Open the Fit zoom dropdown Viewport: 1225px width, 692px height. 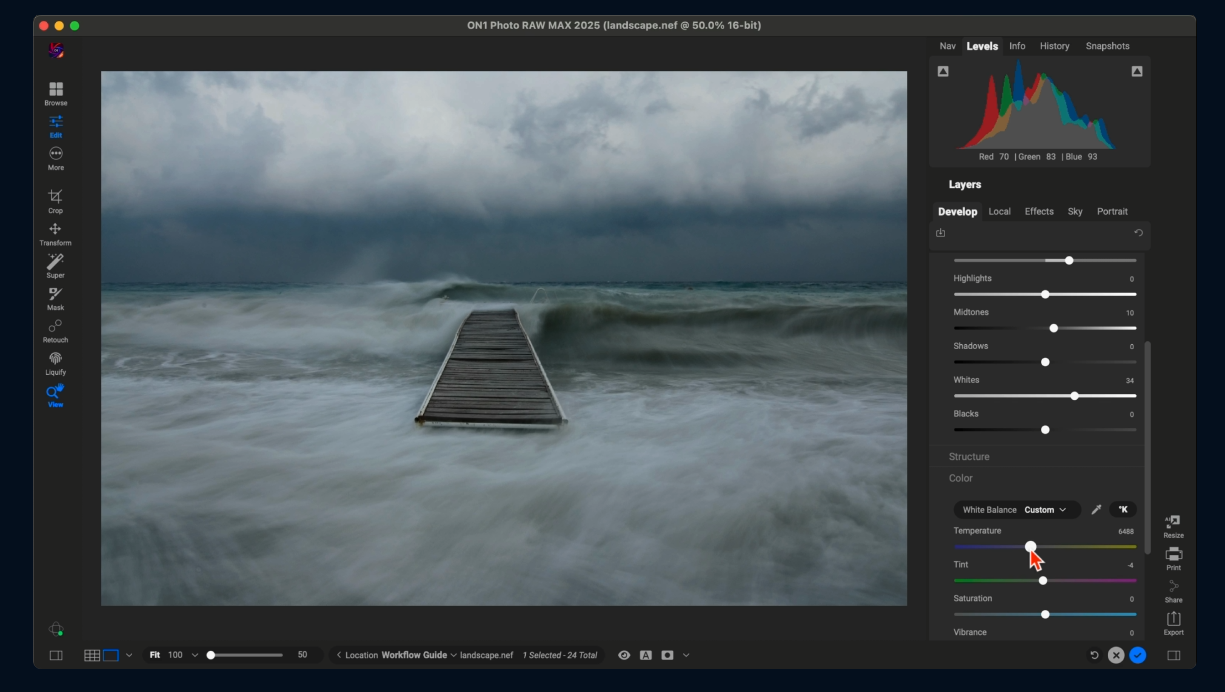pyautogui.click(x=194, y=655)
